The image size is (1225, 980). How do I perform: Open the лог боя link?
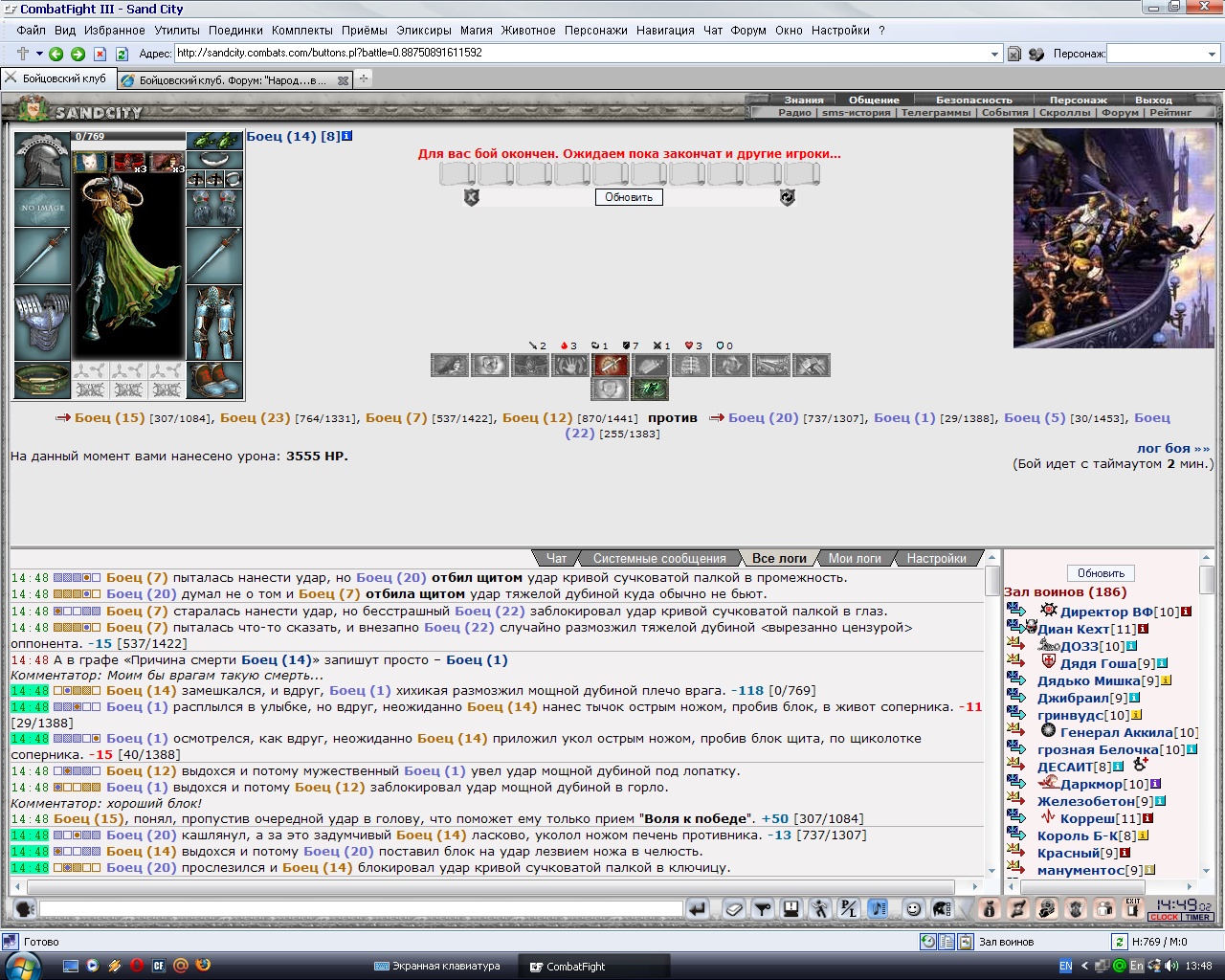[x=1173, y=448]
